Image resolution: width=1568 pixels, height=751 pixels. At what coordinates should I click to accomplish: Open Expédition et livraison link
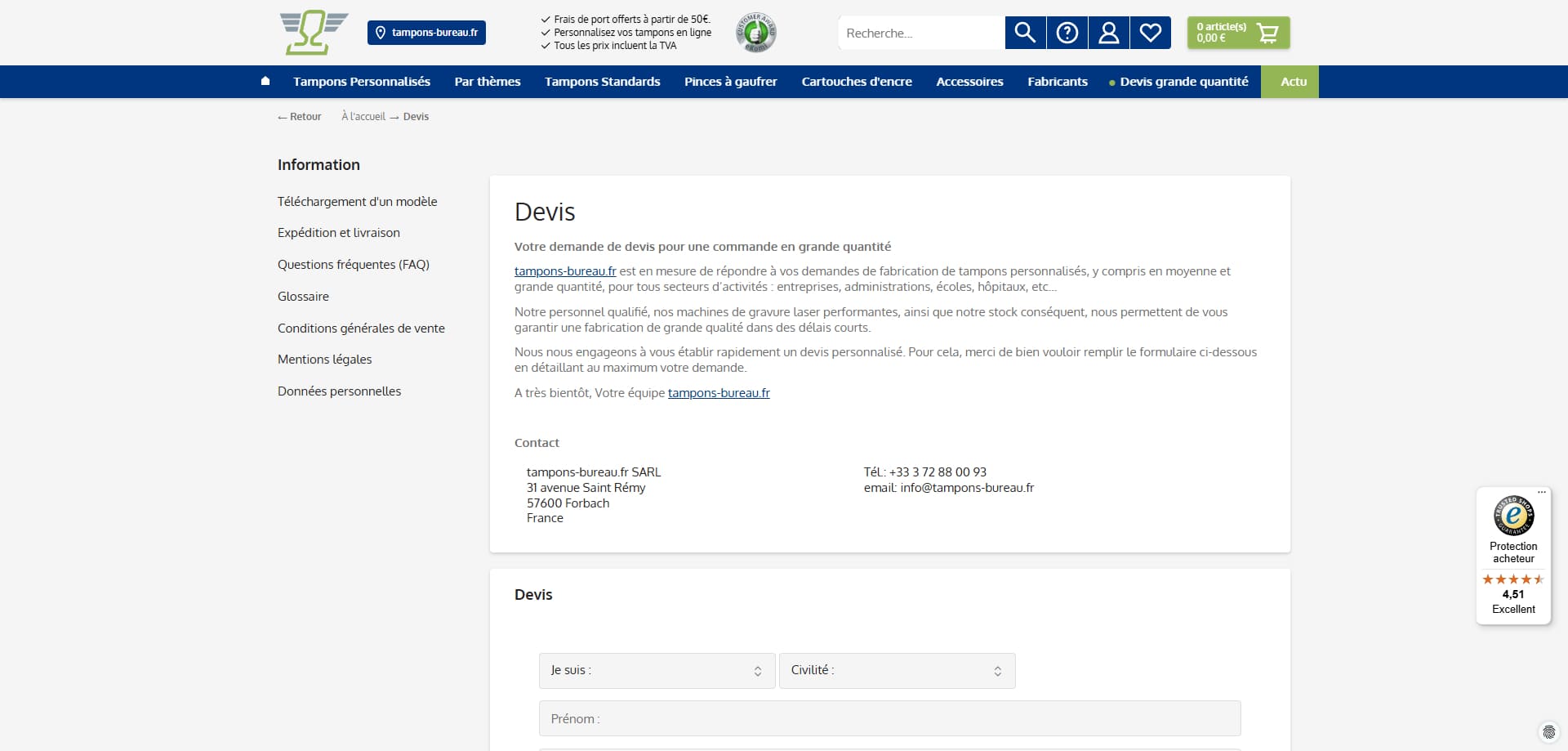(x=339, y=233)
